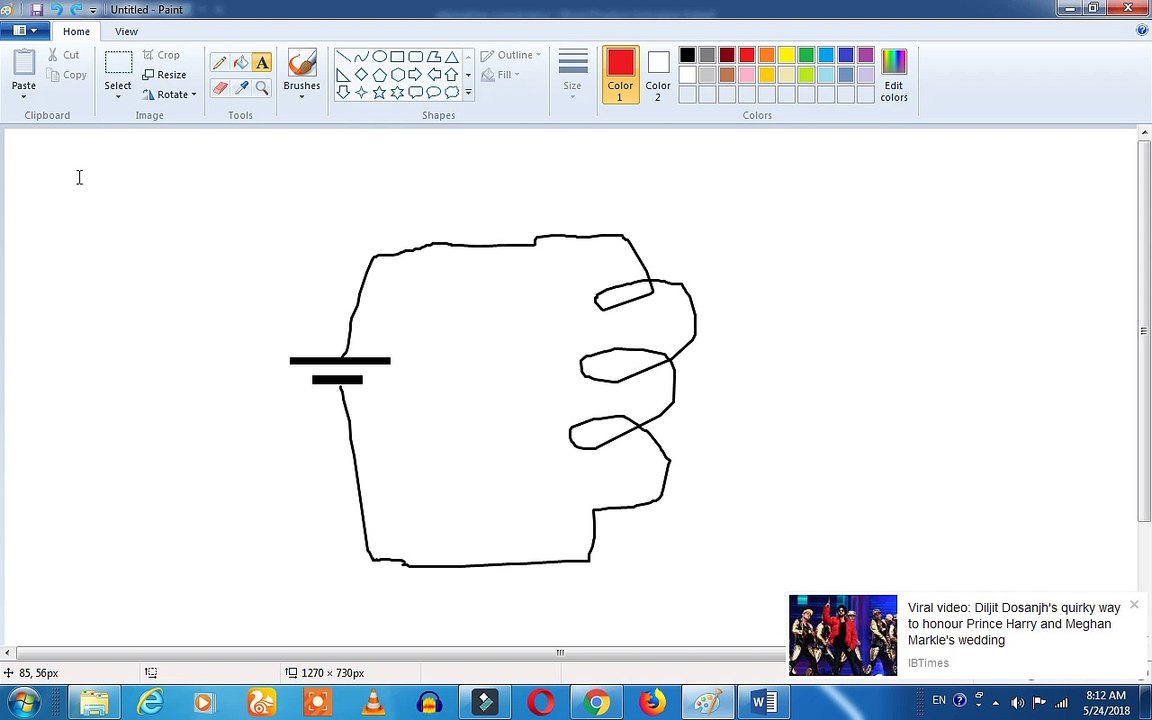Switch to the Home ribbon tab
Screen dimensions: 1152x720
76,32
